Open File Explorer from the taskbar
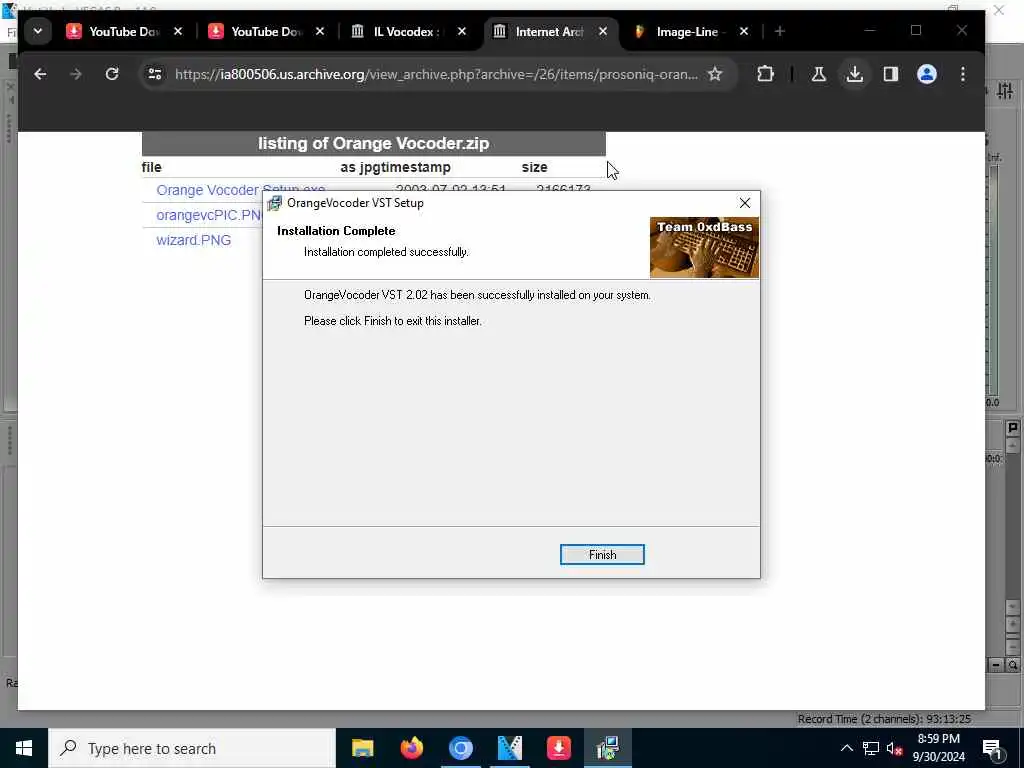1024x768 pixels. tap(362, 748)
